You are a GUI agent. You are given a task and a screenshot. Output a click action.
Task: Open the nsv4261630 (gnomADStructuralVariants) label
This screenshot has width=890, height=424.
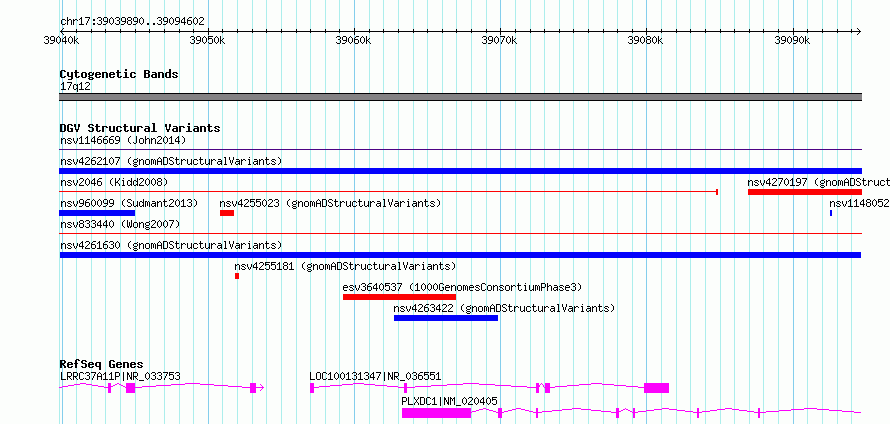pyautogui.click(x=171, y=245)
